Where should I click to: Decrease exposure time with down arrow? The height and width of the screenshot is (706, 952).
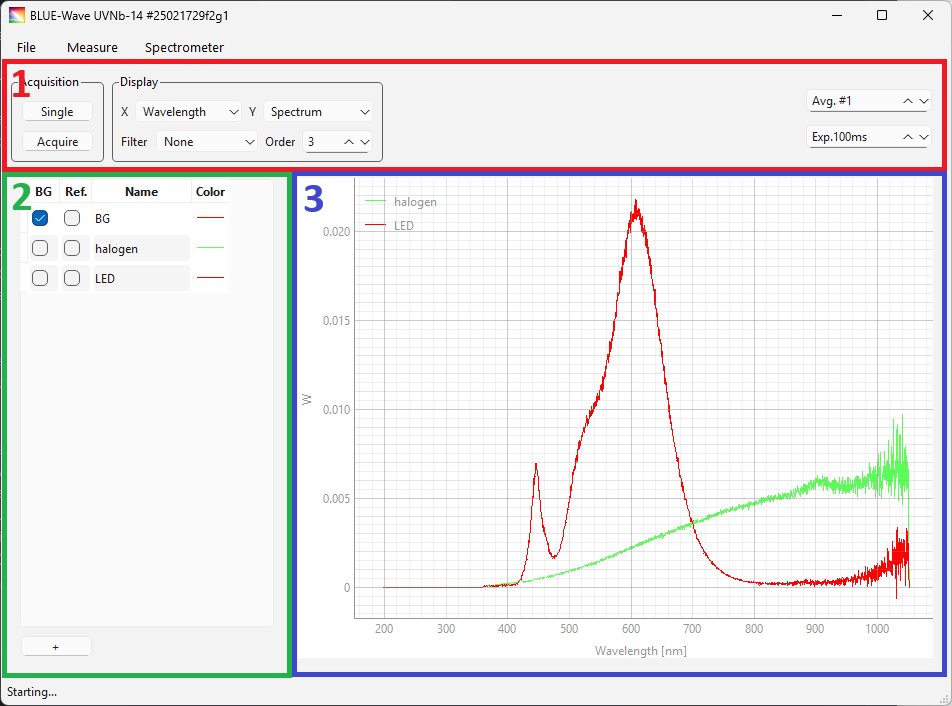[923, 137]
